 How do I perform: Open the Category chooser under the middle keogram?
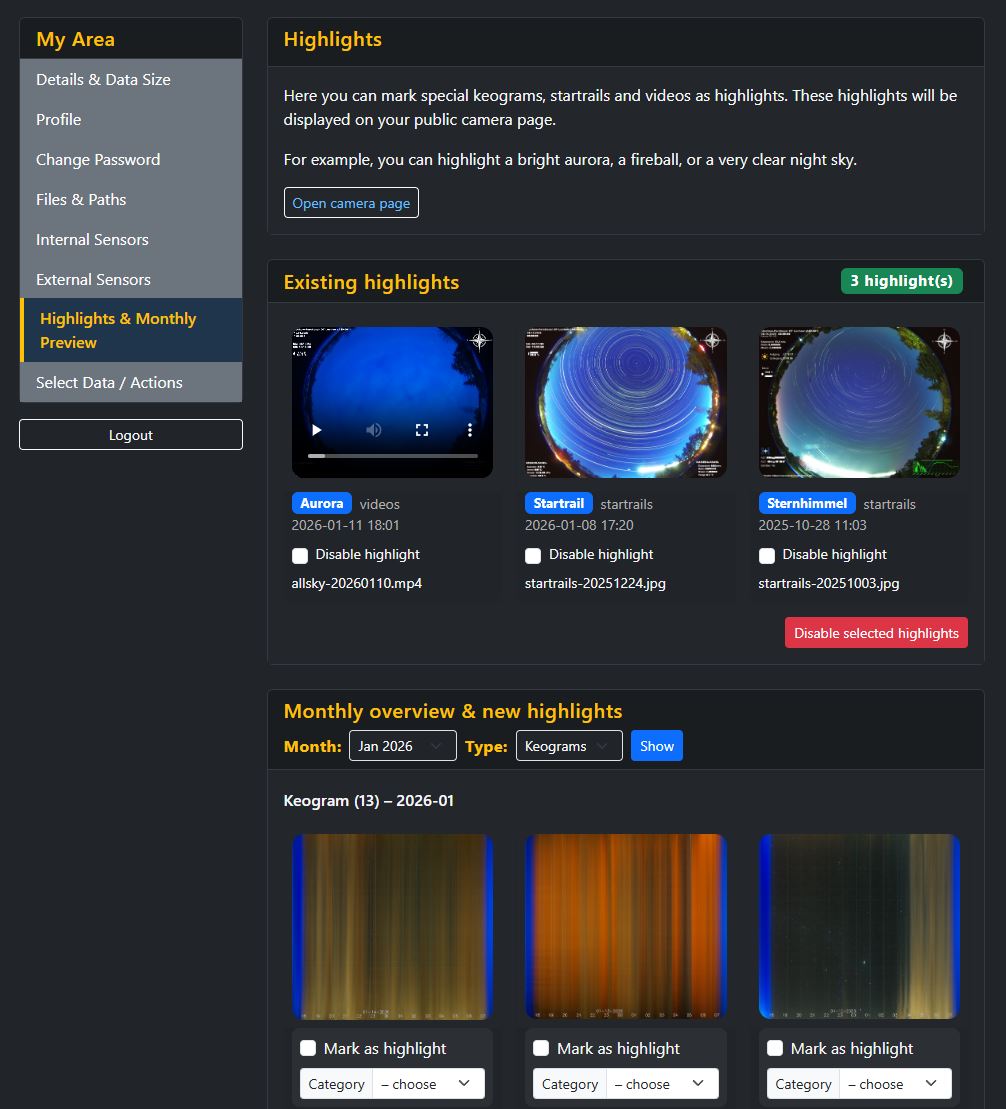point(662,1083)
